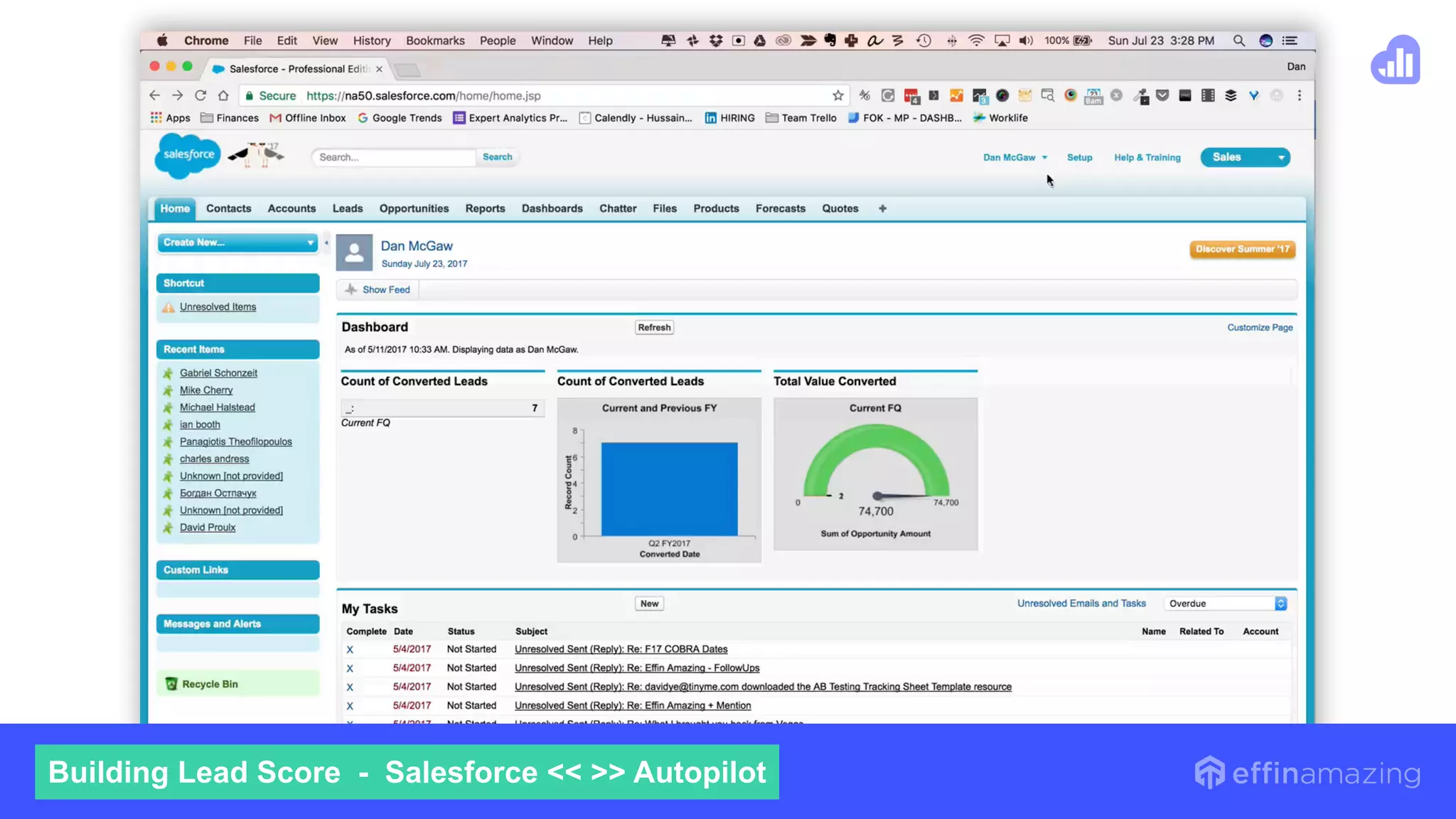The height and width of the screenshot is (819, 1456).
Task: Complete the F17 COBRA Dates task with X
Action: pyautogui.click(x=350, y=650)
